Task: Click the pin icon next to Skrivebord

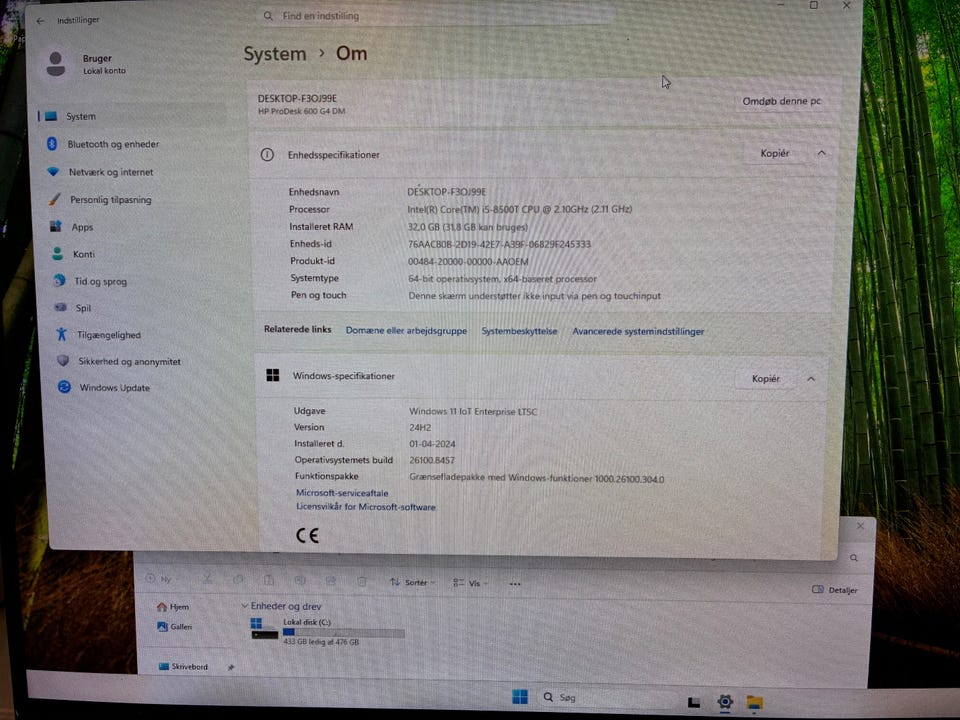Action: 231,667
